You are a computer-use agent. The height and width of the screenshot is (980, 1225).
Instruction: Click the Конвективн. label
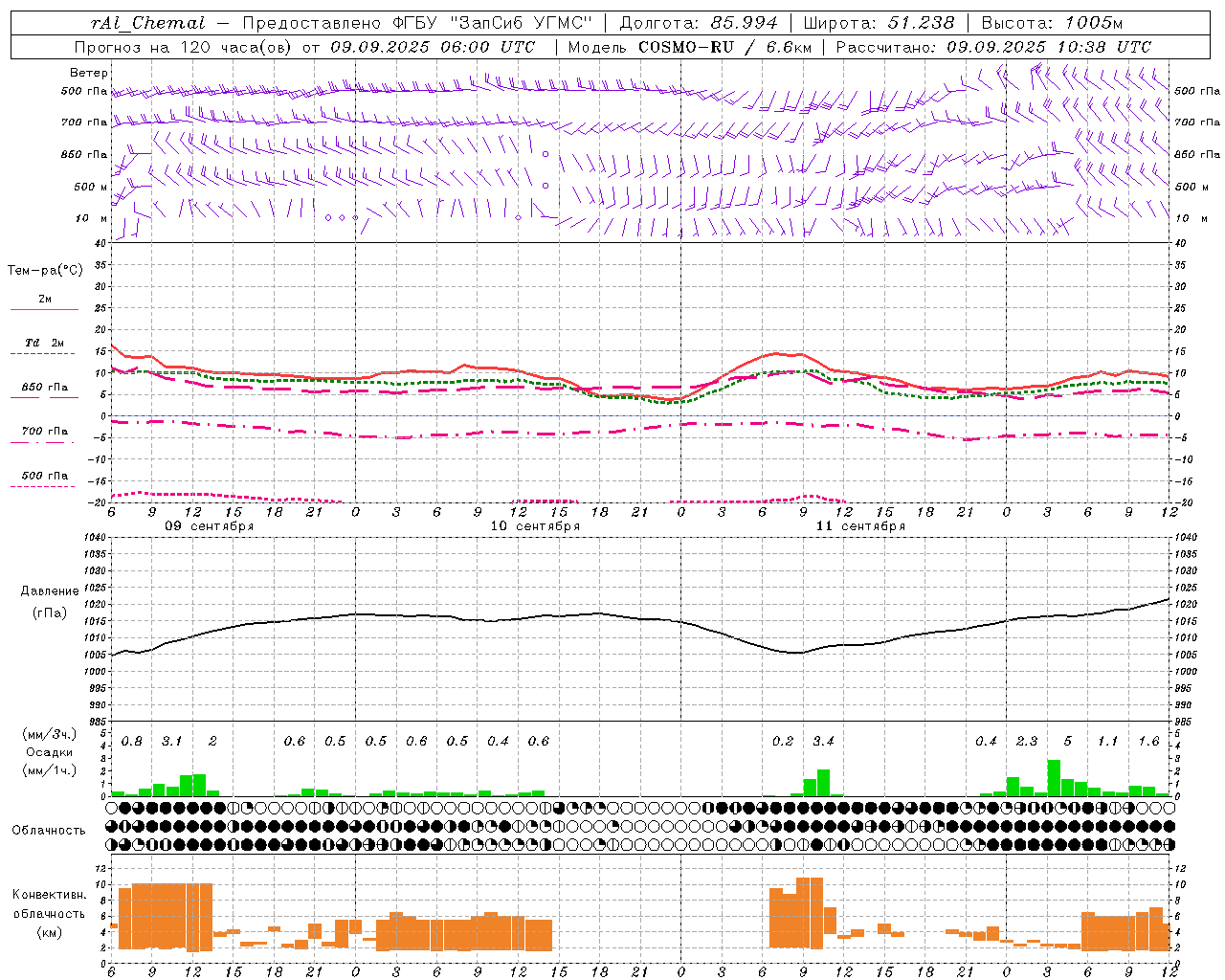click(x=49, y=895)
